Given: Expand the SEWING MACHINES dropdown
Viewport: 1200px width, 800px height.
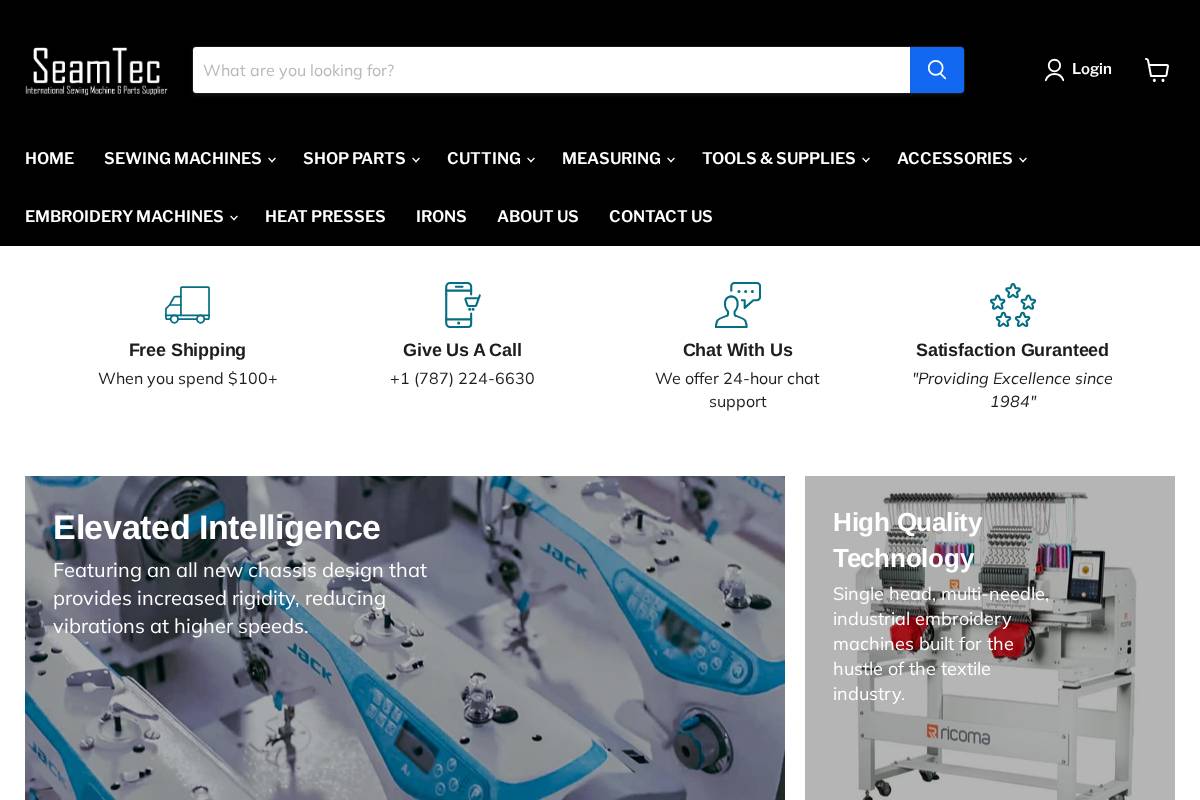Looking at the screenshot, I should (183, 158).
